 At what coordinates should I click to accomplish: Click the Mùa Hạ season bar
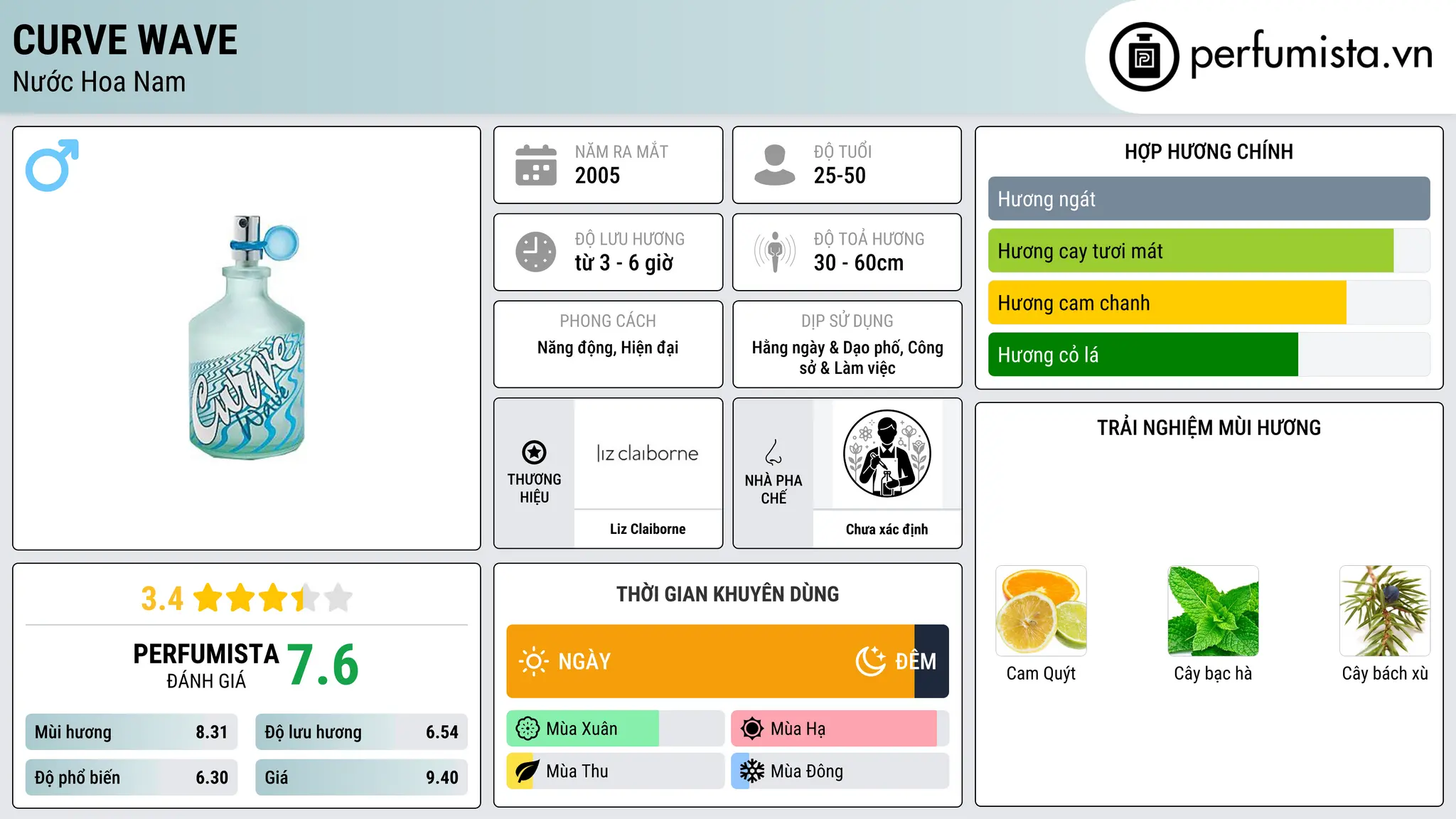(x=840, y=729)
